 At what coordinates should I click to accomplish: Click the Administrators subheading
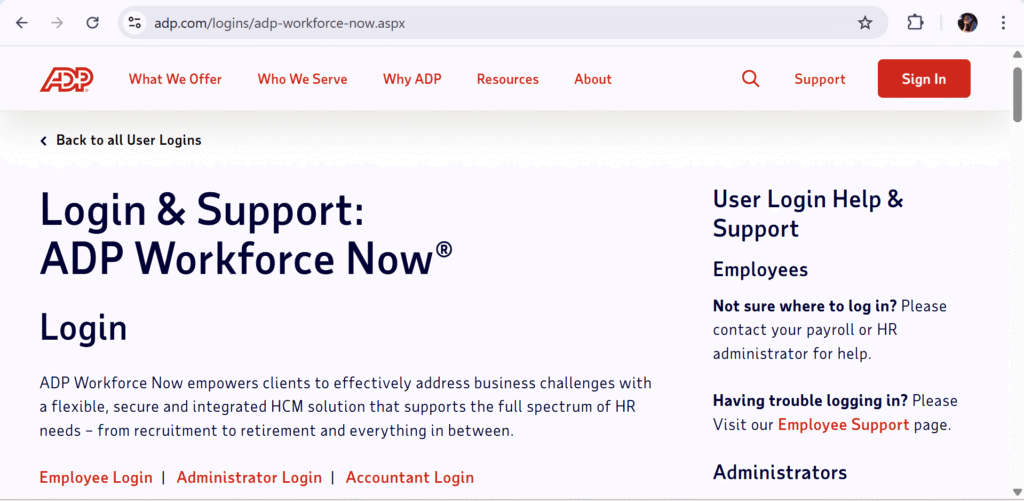point(780,472)
